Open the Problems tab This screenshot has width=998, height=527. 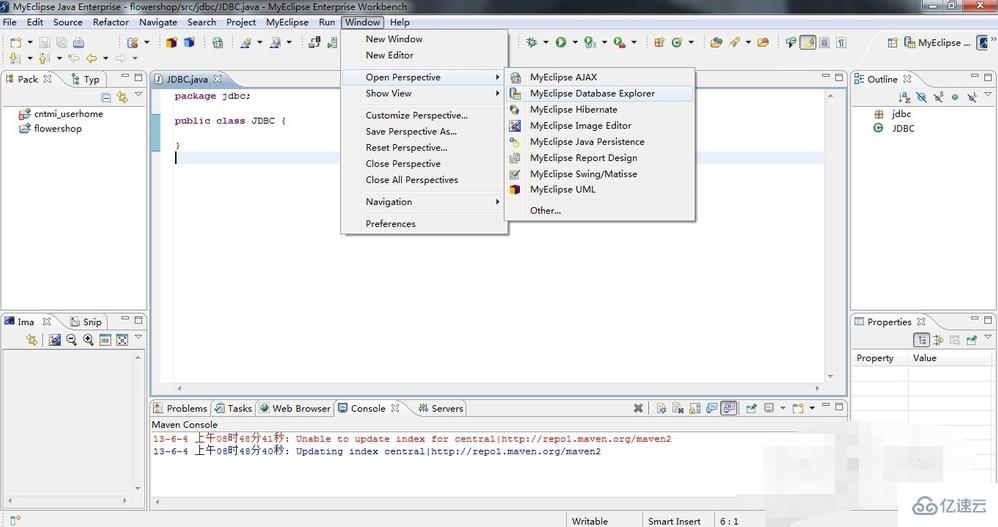coord(180,408)
